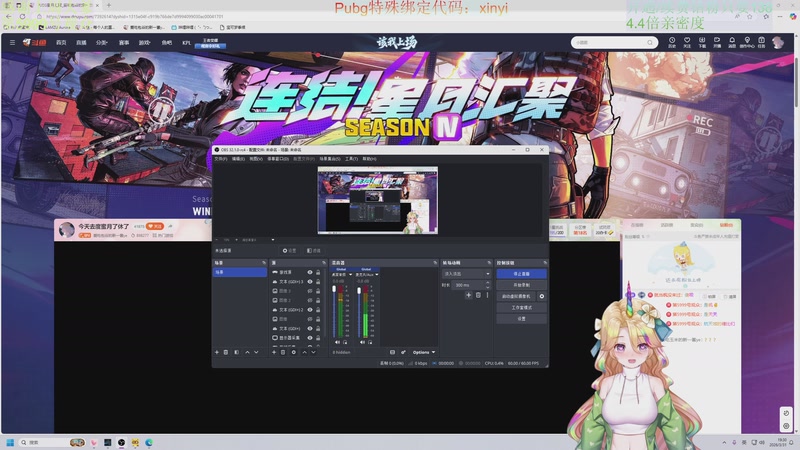This screenshot has width=800, height=450.
Task: Add a new scene in OBS Scenes panel
Action: click(x=217, y=352)
